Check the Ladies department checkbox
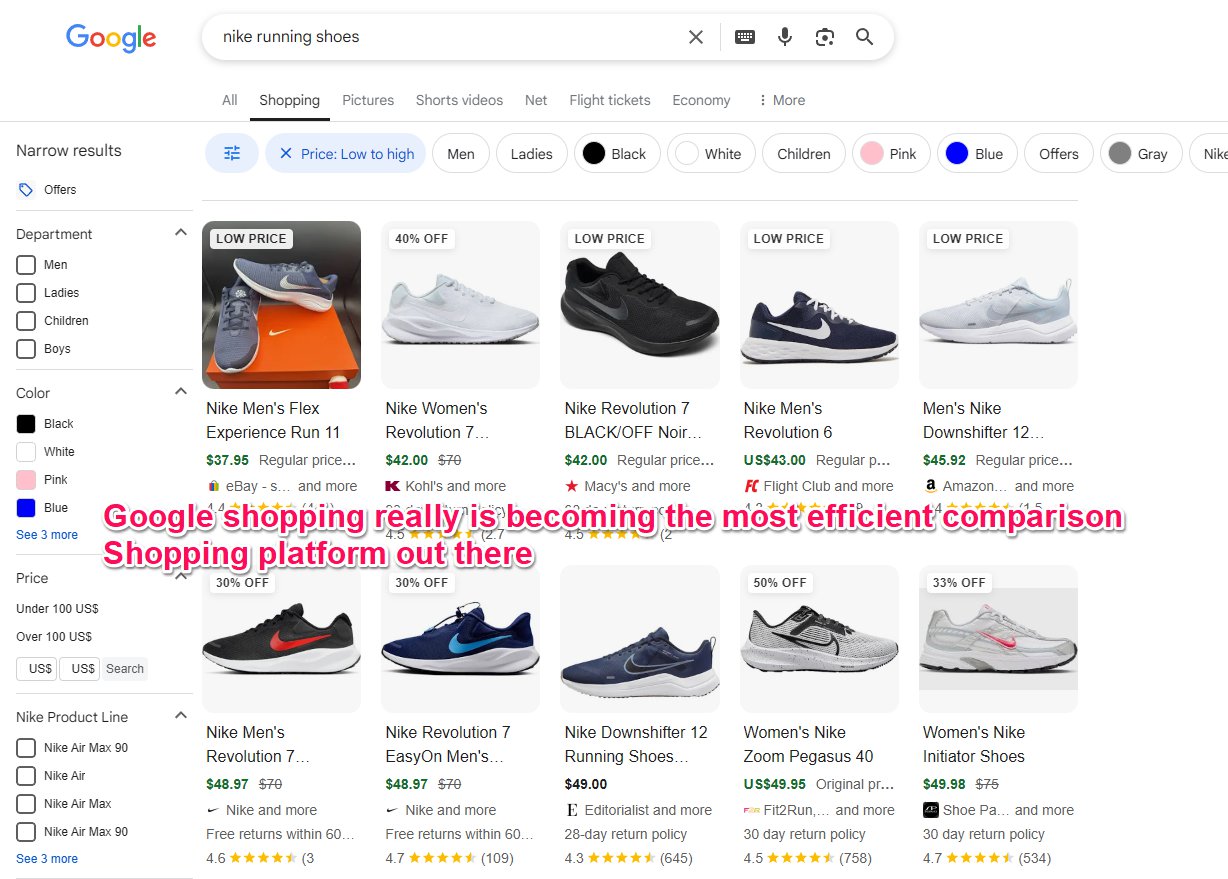This screenshot has height=879, width=1228. click(26, 293)
